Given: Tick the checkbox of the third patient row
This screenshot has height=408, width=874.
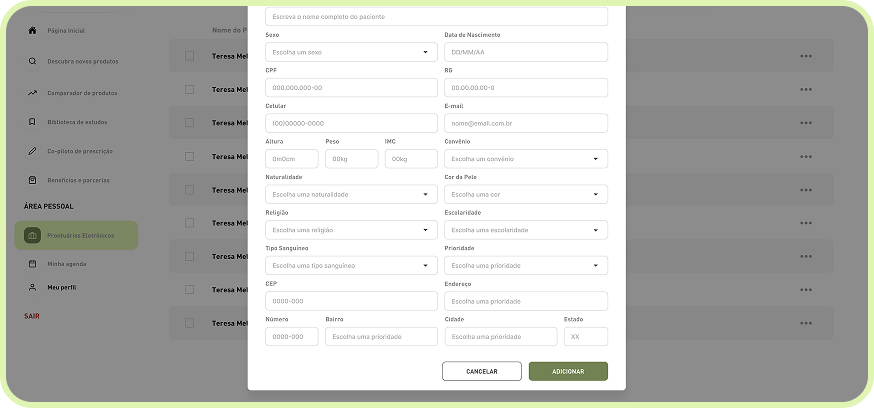Looking at the screenshot, I should tap(189, 122).
